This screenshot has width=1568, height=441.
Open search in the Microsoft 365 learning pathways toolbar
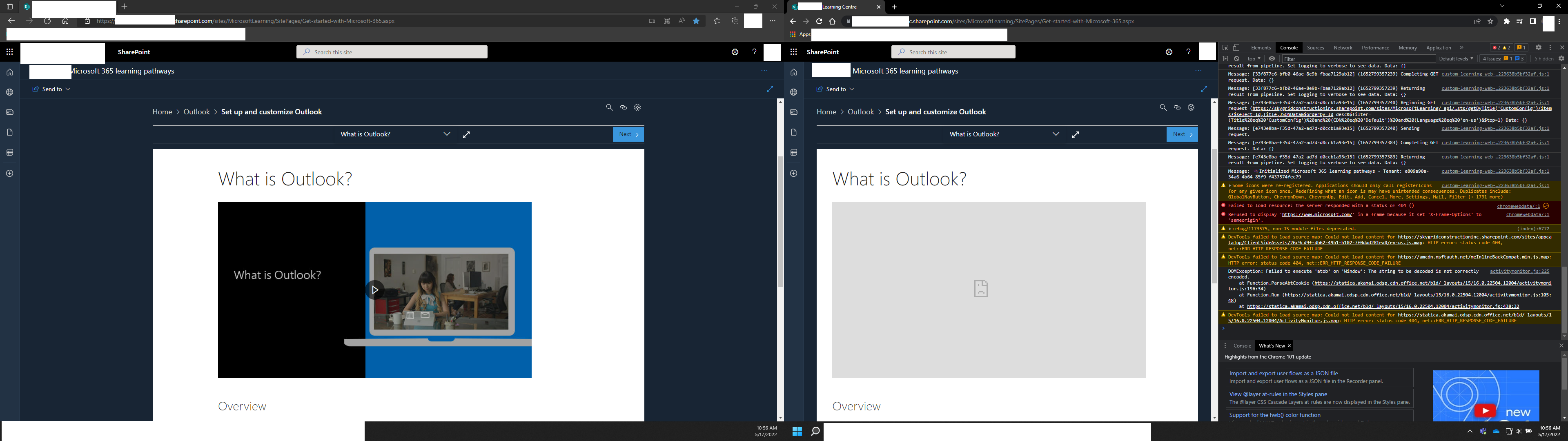click(x=609, y=107)
